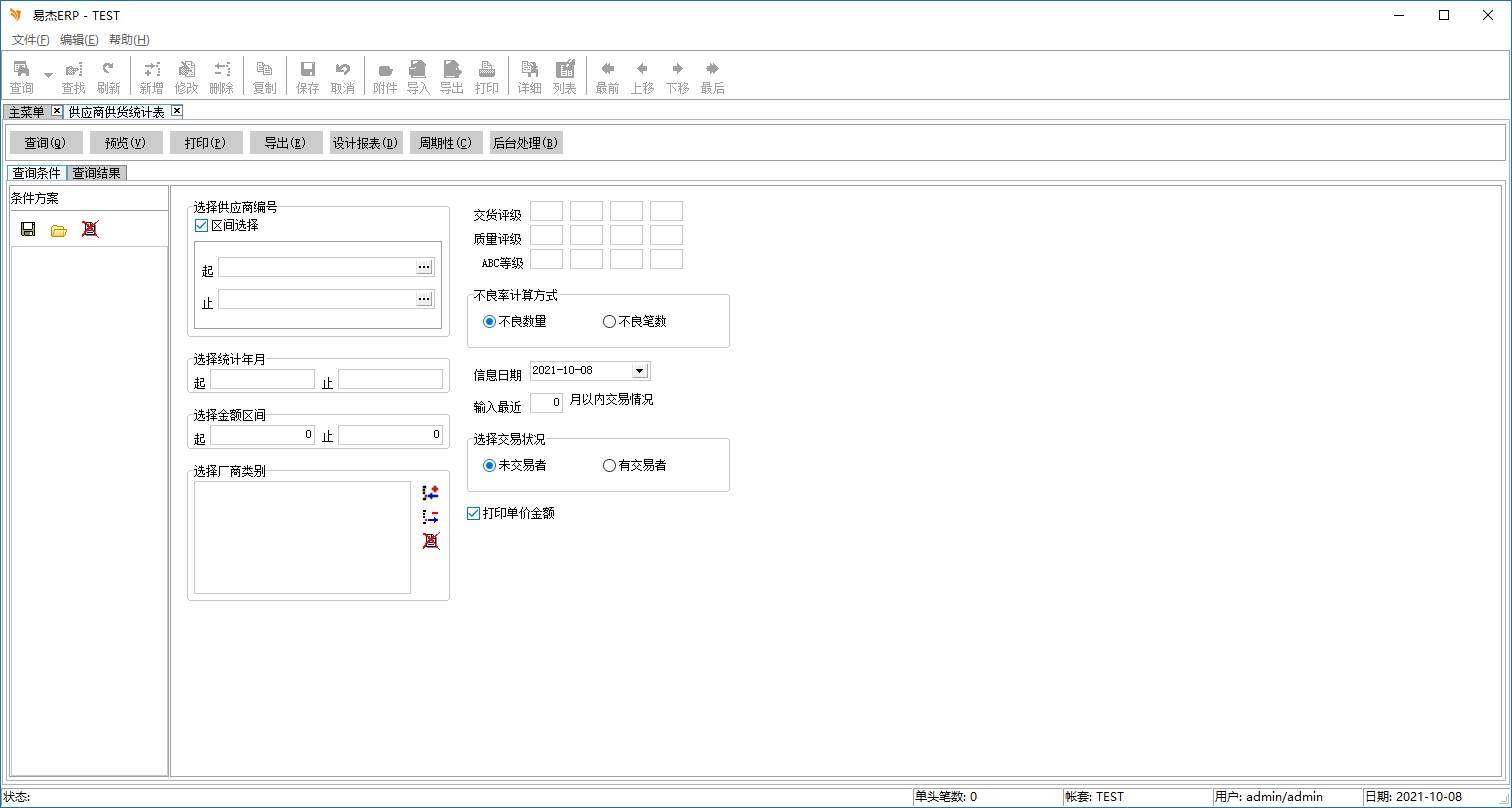Click remove vendor category icon
This screenshot has width=1512, height=808.
tap(430, 517)
